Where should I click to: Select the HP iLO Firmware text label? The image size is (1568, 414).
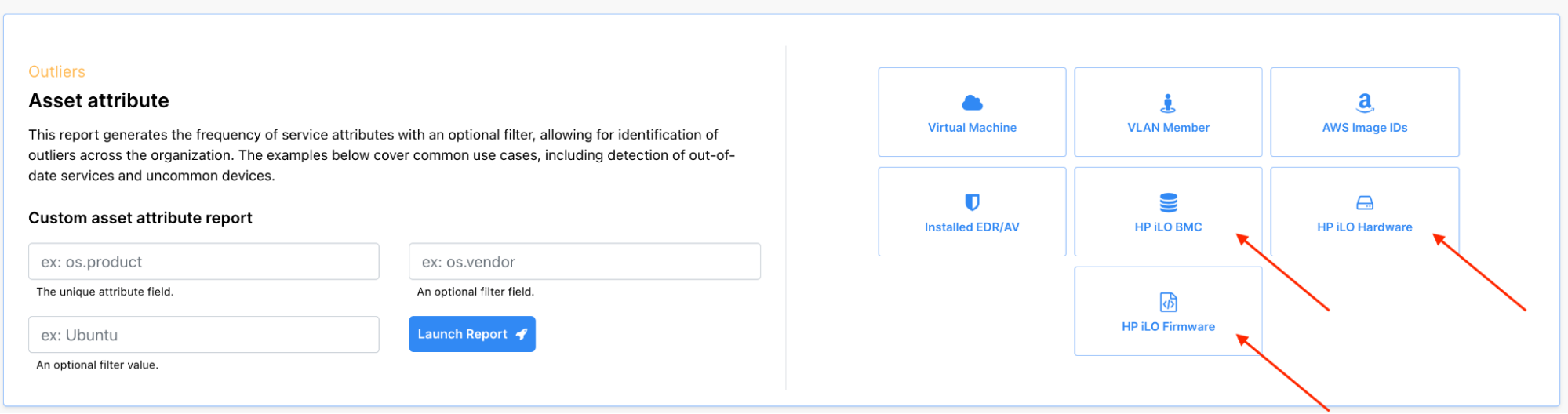point(1168,327)
